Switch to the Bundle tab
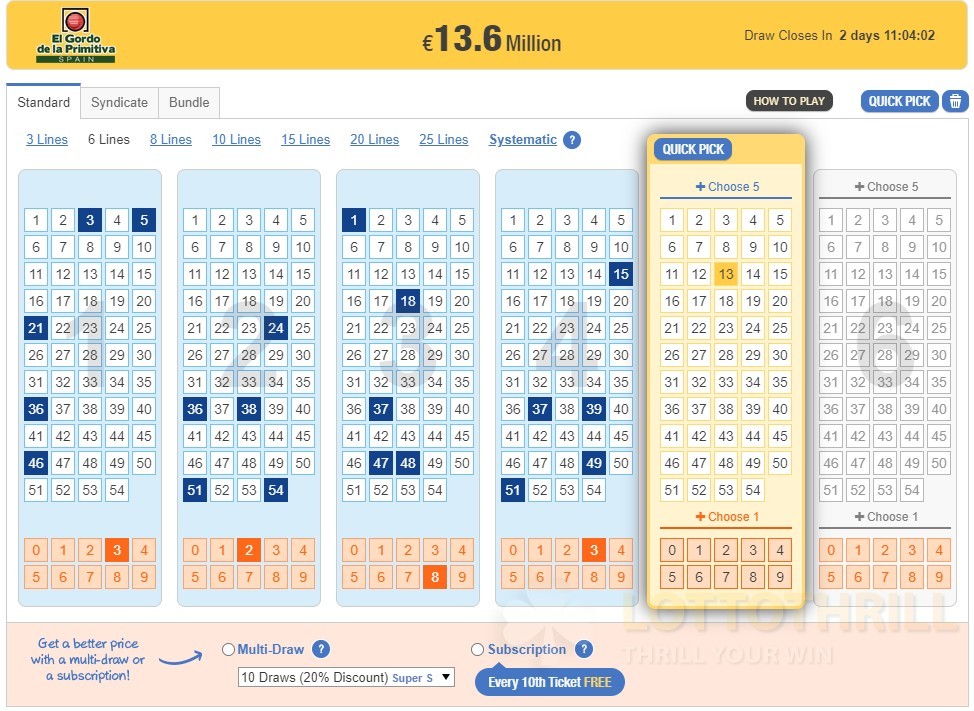Image resolution: width=974 pixels, height=711 pixels. tap(189, 102)
